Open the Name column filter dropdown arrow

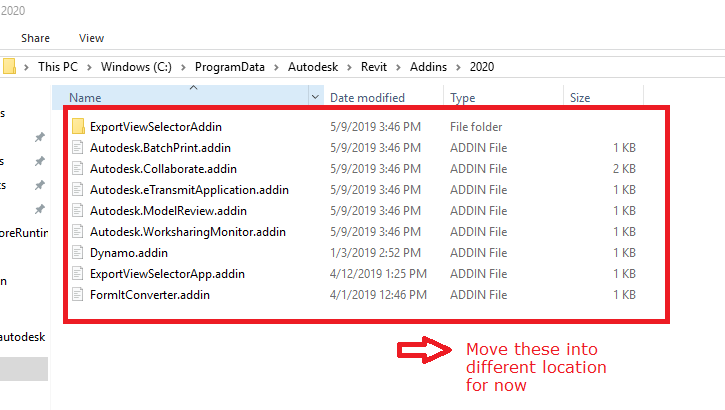315,97
